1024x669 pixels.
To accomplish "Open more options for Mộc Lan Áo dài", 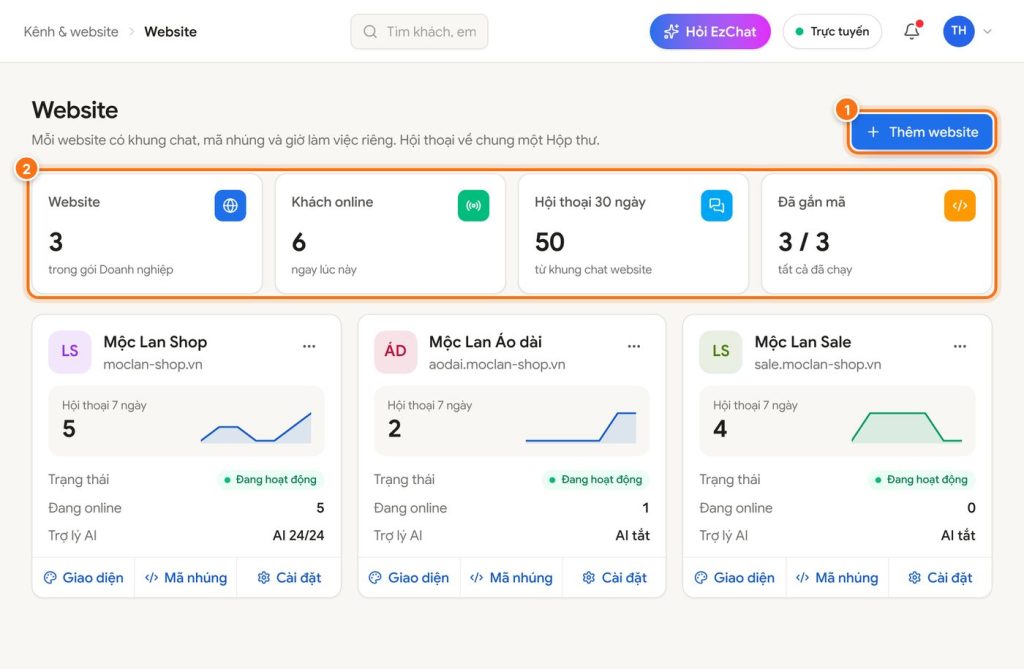I will (x=634, y=346).
